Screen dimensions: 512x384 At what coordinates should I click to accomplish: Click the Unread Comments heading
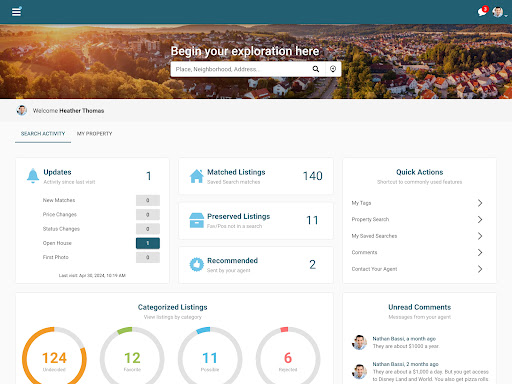[x=420, y=307]
